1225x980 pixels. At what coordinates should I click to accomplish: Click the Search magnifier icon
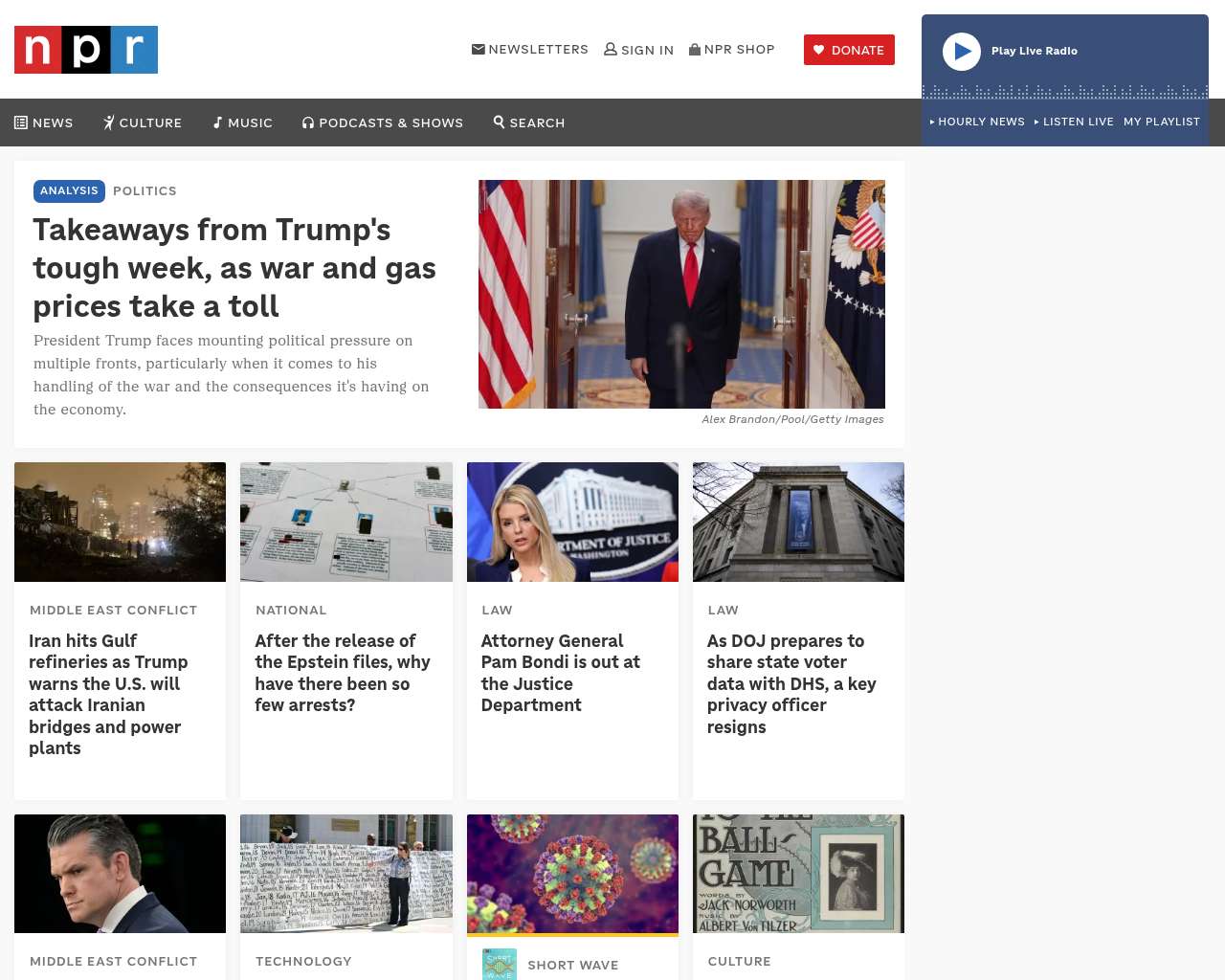coord(500,122)
